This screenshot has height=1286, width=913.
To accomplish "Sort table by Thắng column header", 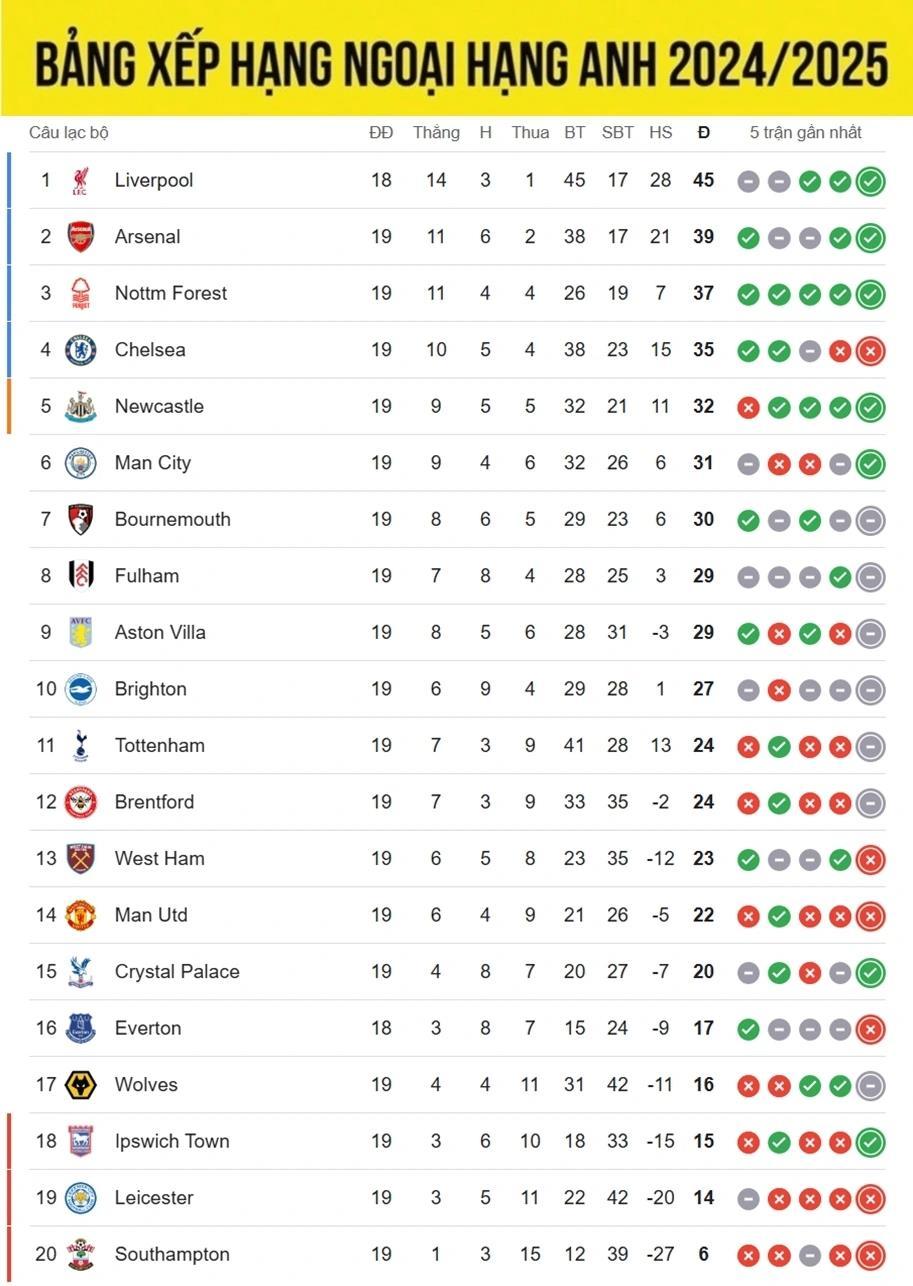I will click(x=436, y=132).
